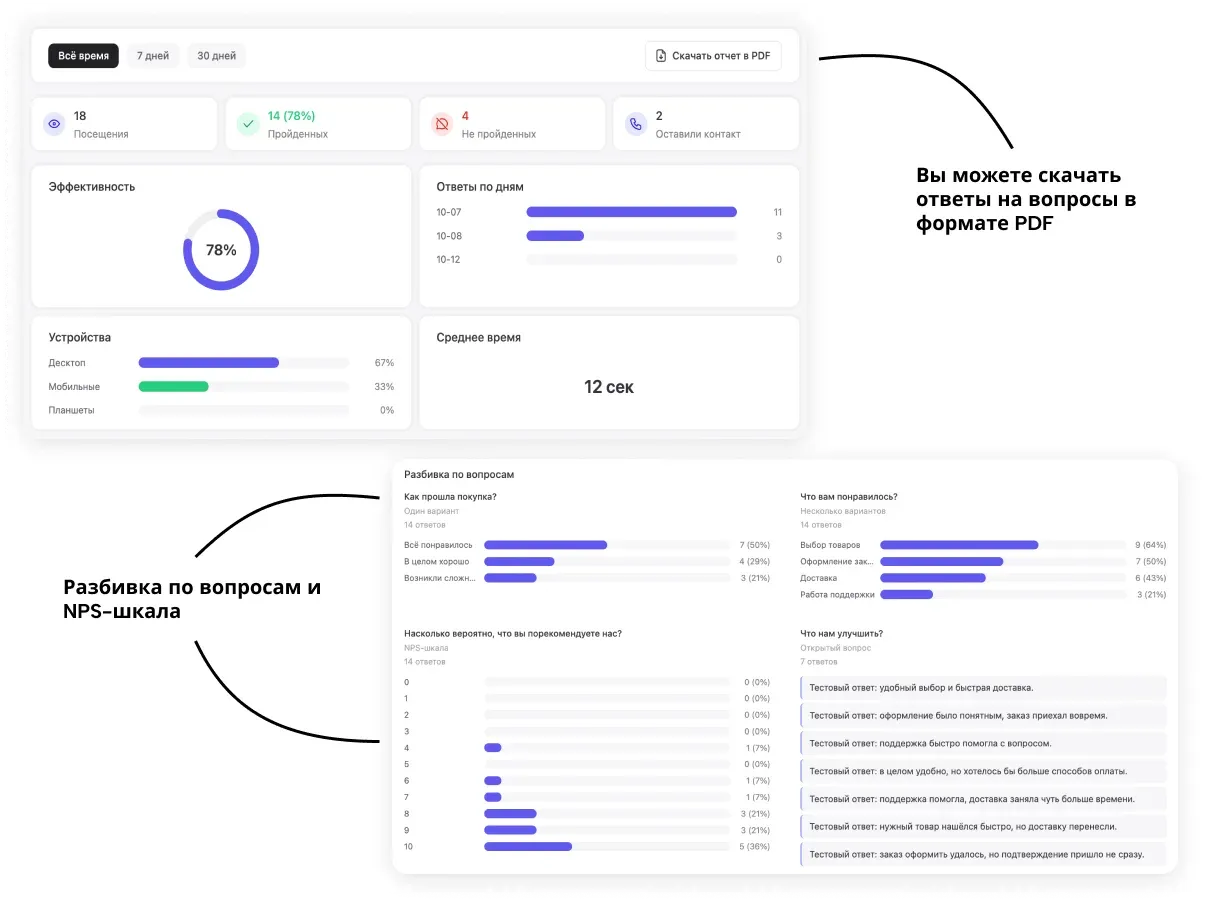
Task: Click the "Работа поддержки" answer row
Action: pyautogui.click(x=983, y=594)
